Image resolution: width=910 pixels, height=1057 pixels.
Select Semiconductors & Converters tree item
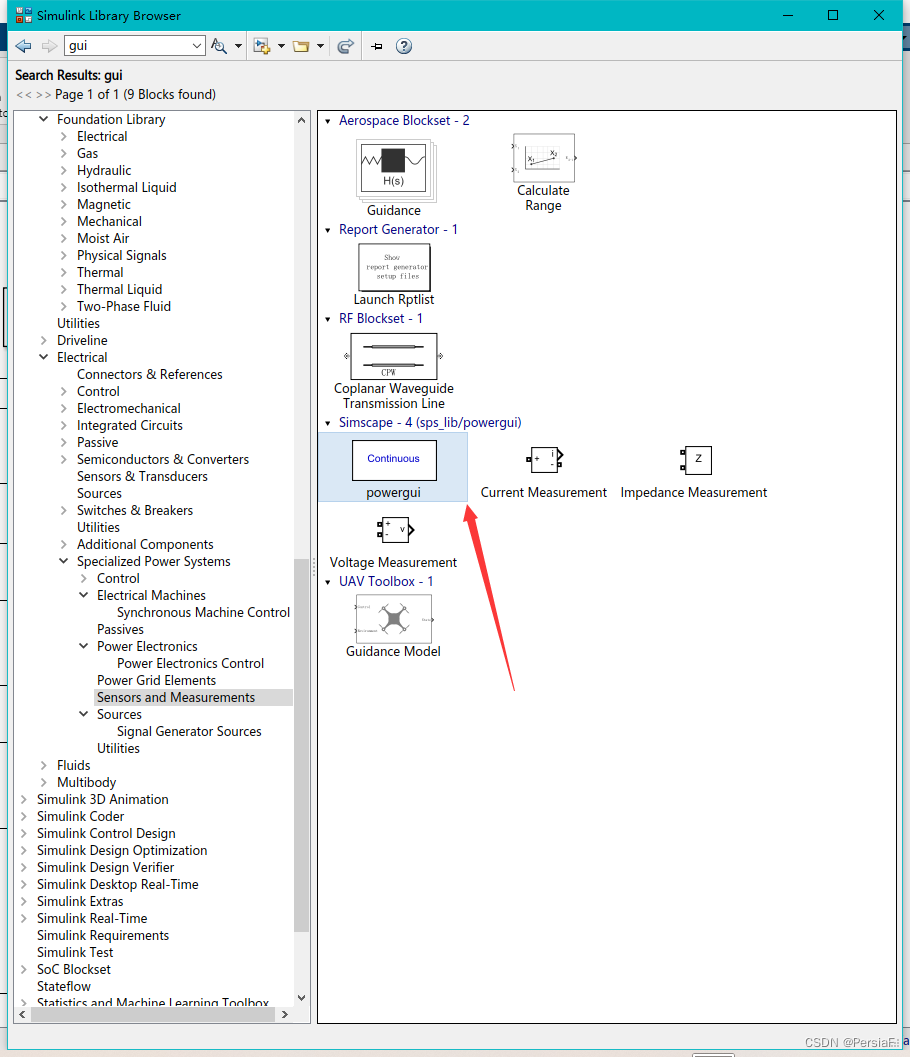(163, 460)
